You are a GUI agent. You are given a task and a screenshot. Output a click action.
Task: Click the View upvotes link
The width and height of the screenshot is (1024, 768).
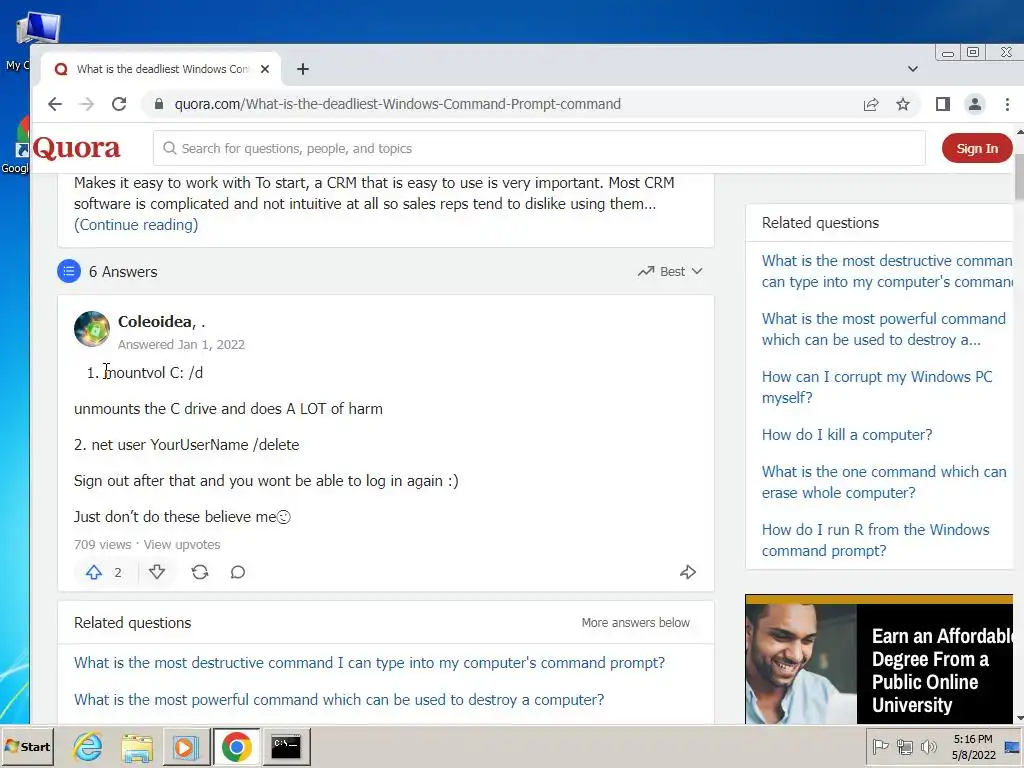tap(182, 545)
